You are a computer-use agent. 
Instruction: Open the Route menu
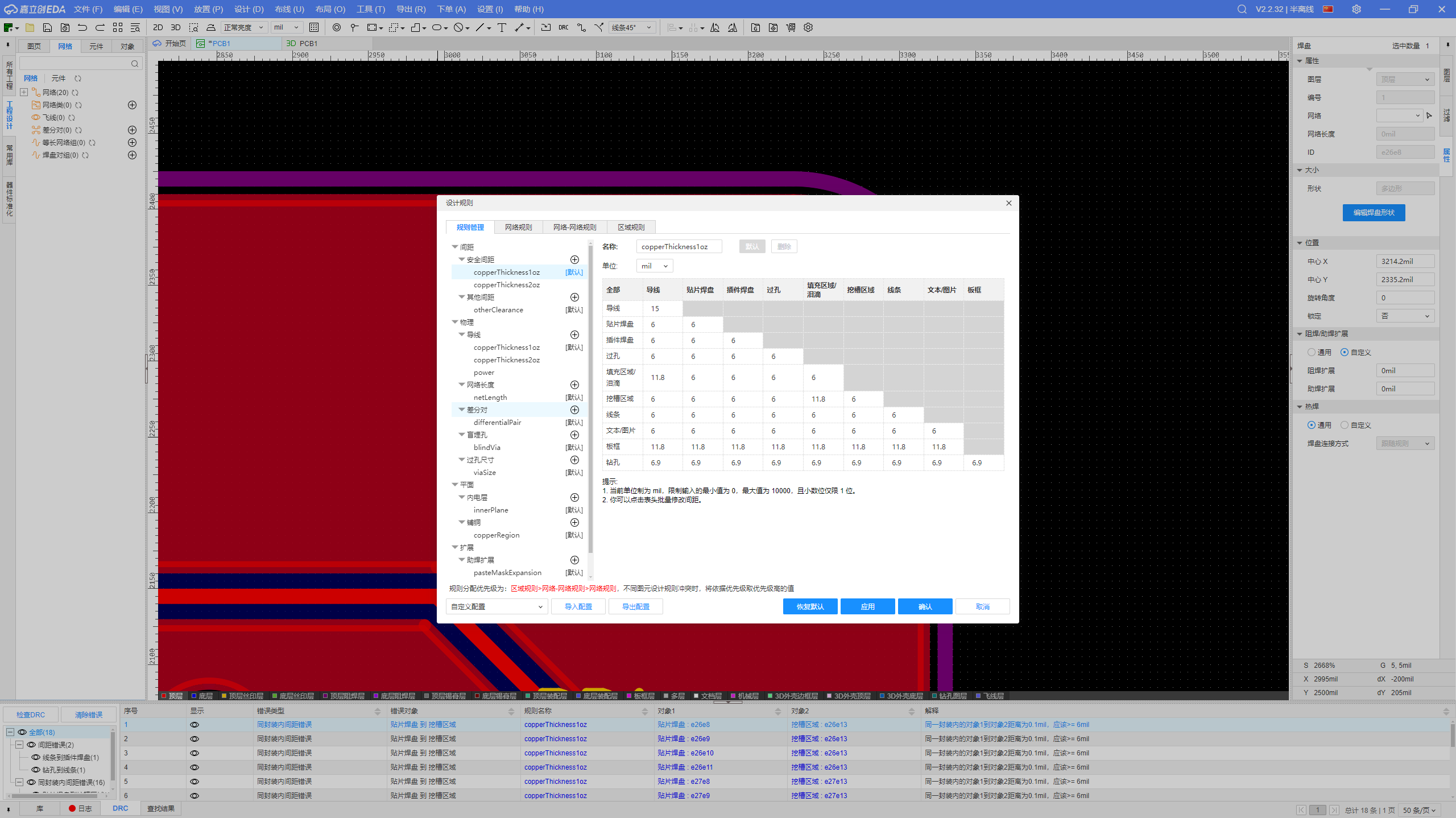click(x=289, y=9)
